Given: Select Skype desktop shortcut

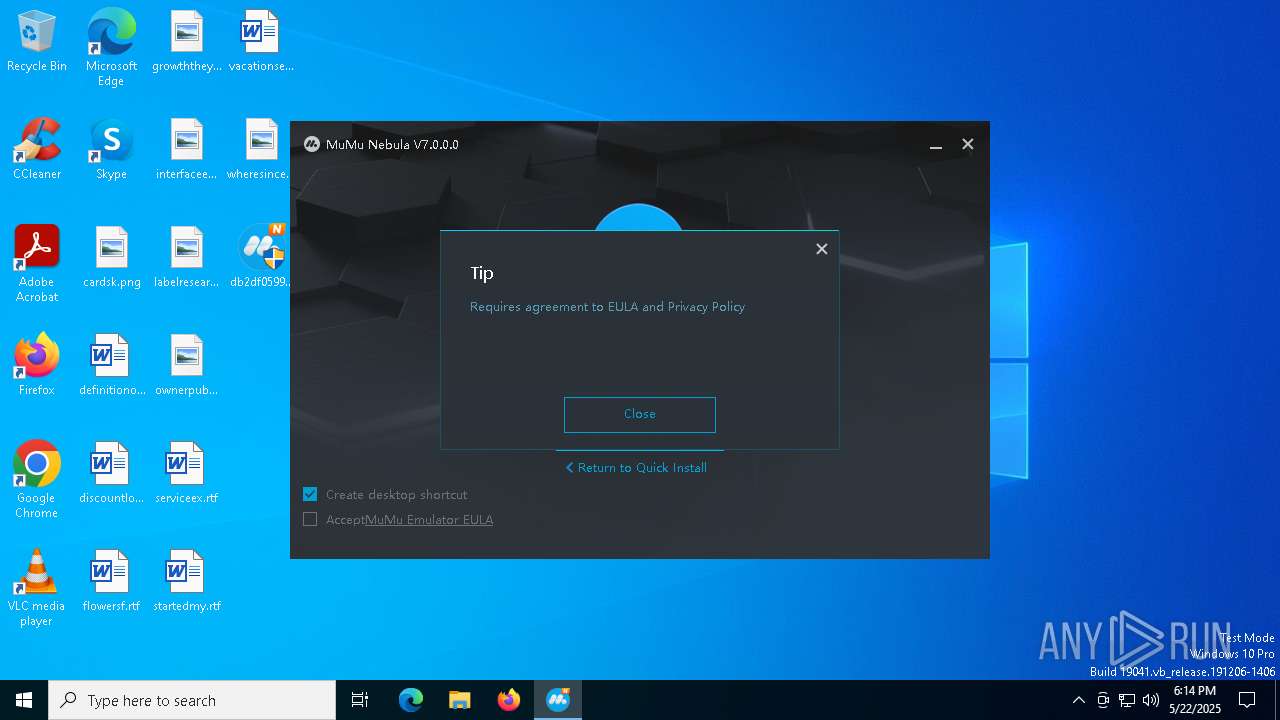Looking at the screenshot, I should (111, 150).
